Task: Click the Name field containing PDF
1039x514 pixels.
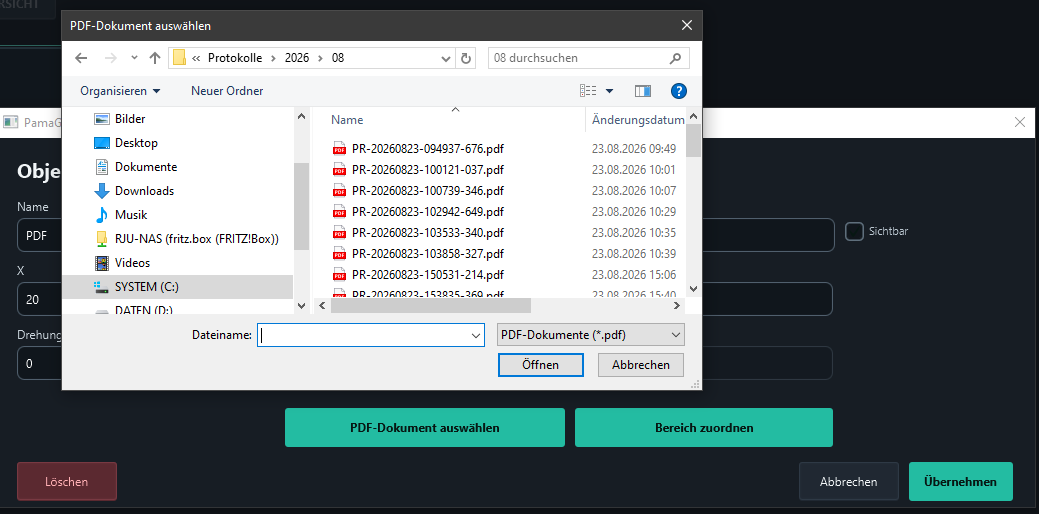Action: tap(40, 235)
